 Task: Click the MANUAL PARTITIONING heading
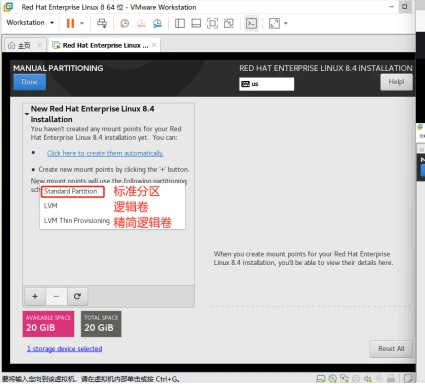58,68
